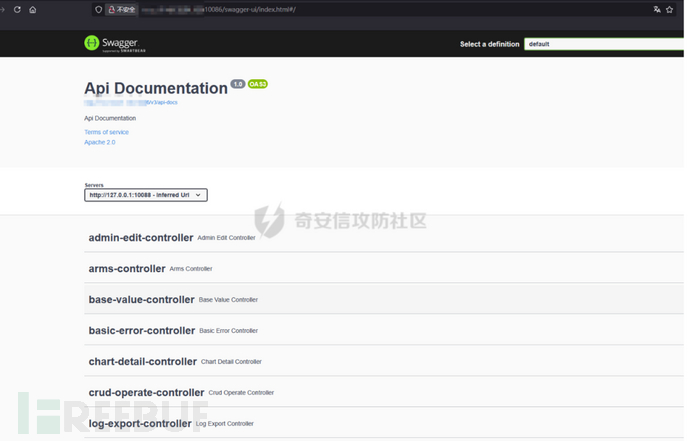690x441 pixels.
Task: Open the translate page icon
Action: tap(657, 9)
